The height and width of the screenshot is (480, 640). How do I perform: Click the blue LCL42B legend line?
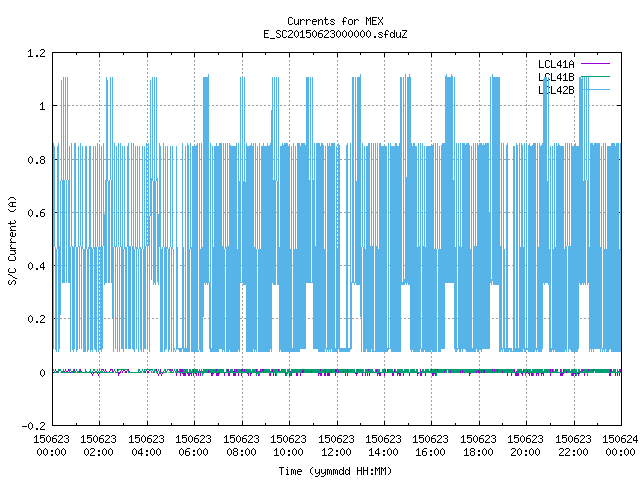(x=595, y=89)
